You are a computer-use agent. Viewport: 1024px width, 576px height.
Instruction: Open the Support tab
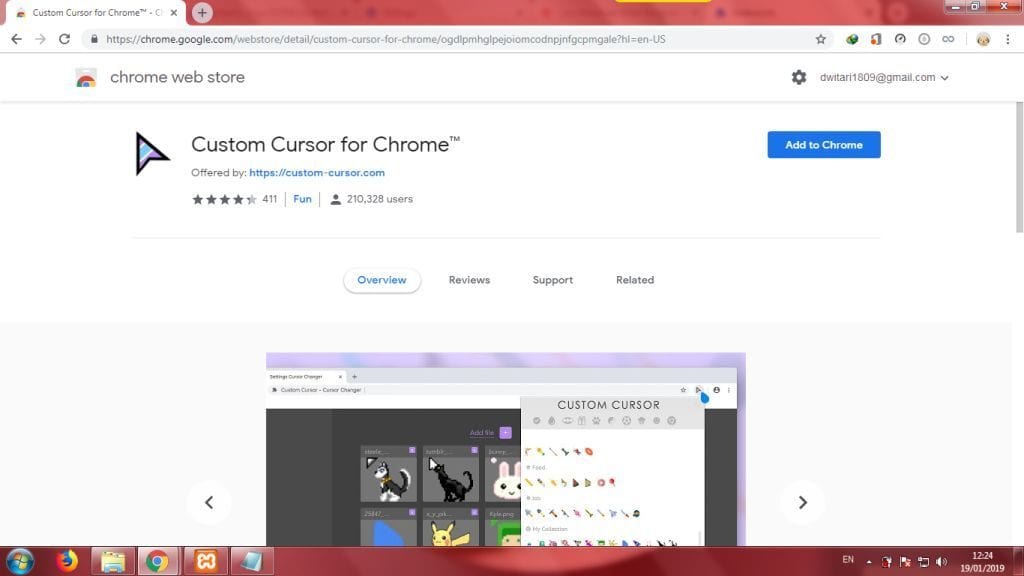coord(552,280)
